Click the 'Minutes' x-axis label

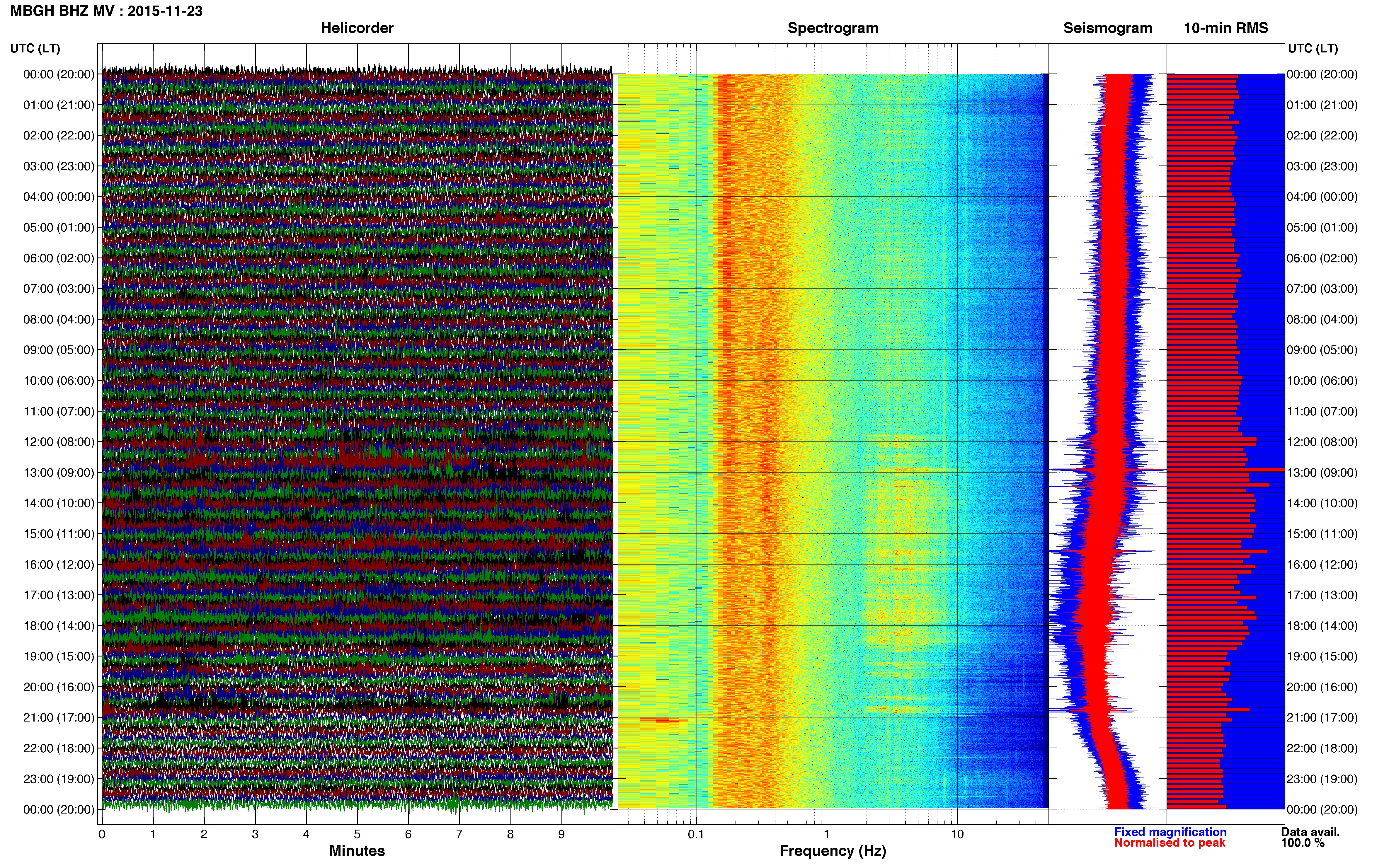tap(357, 851)
